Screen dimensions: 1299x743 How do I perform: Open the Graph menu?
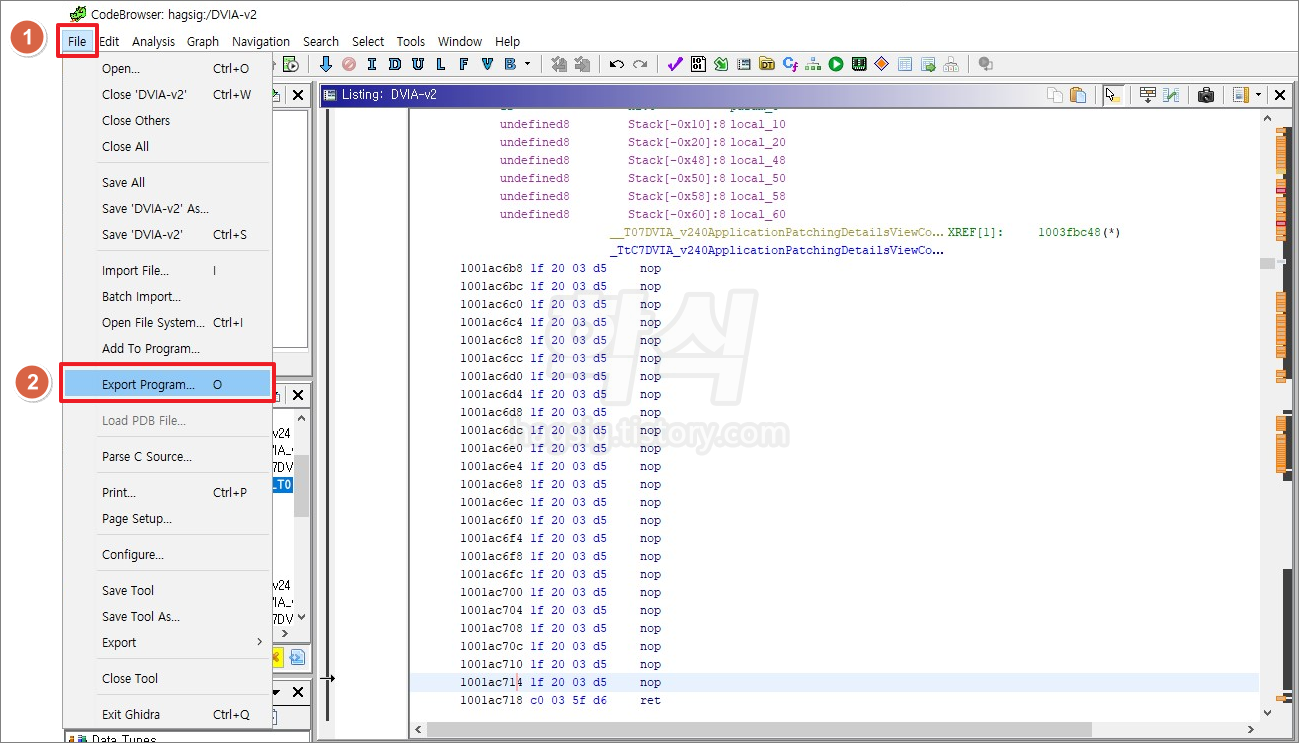(203, 41)
